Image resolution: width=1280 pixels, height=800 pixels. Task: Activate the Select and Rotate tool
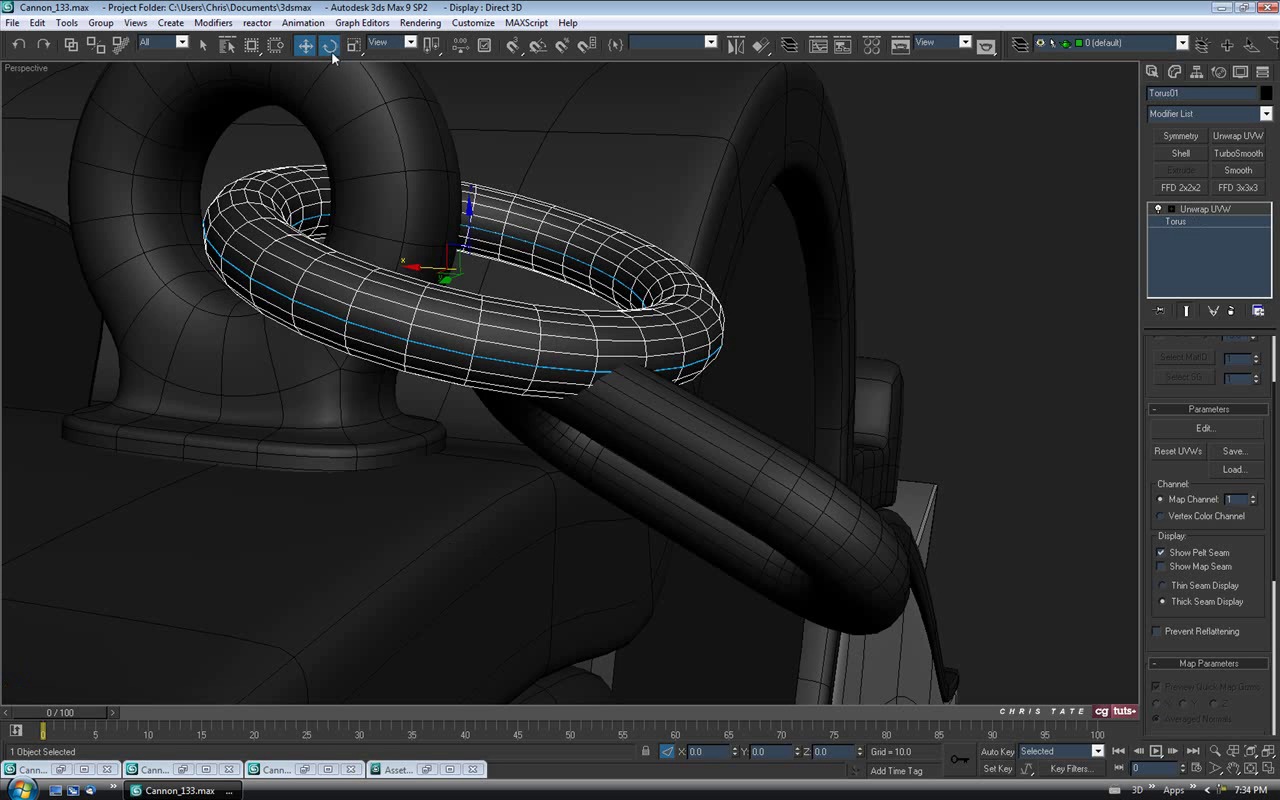(x=329, y=44)
